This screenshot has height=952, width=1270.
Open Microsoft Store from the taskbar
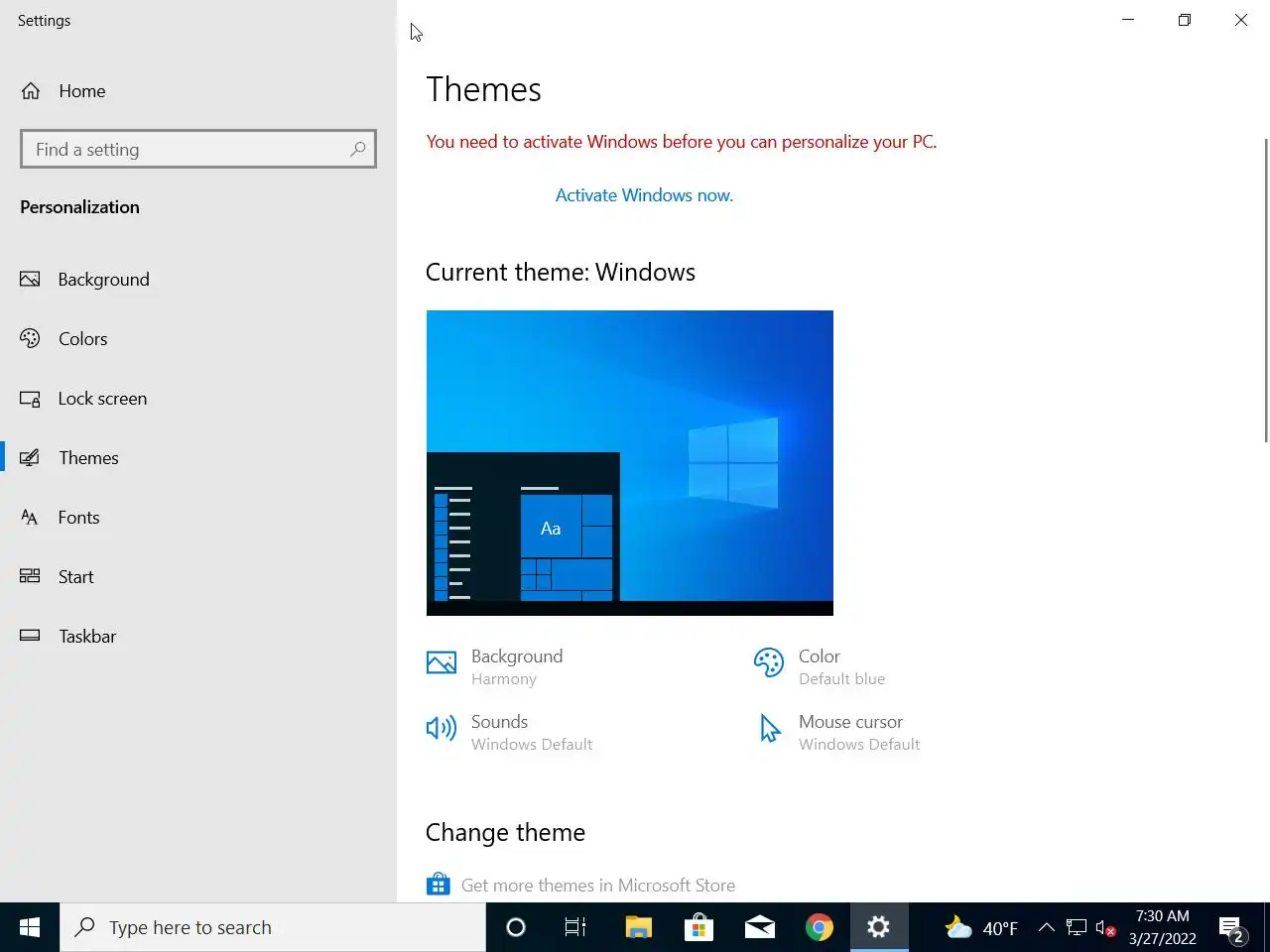pyautogui.click(x=698, y=927)
